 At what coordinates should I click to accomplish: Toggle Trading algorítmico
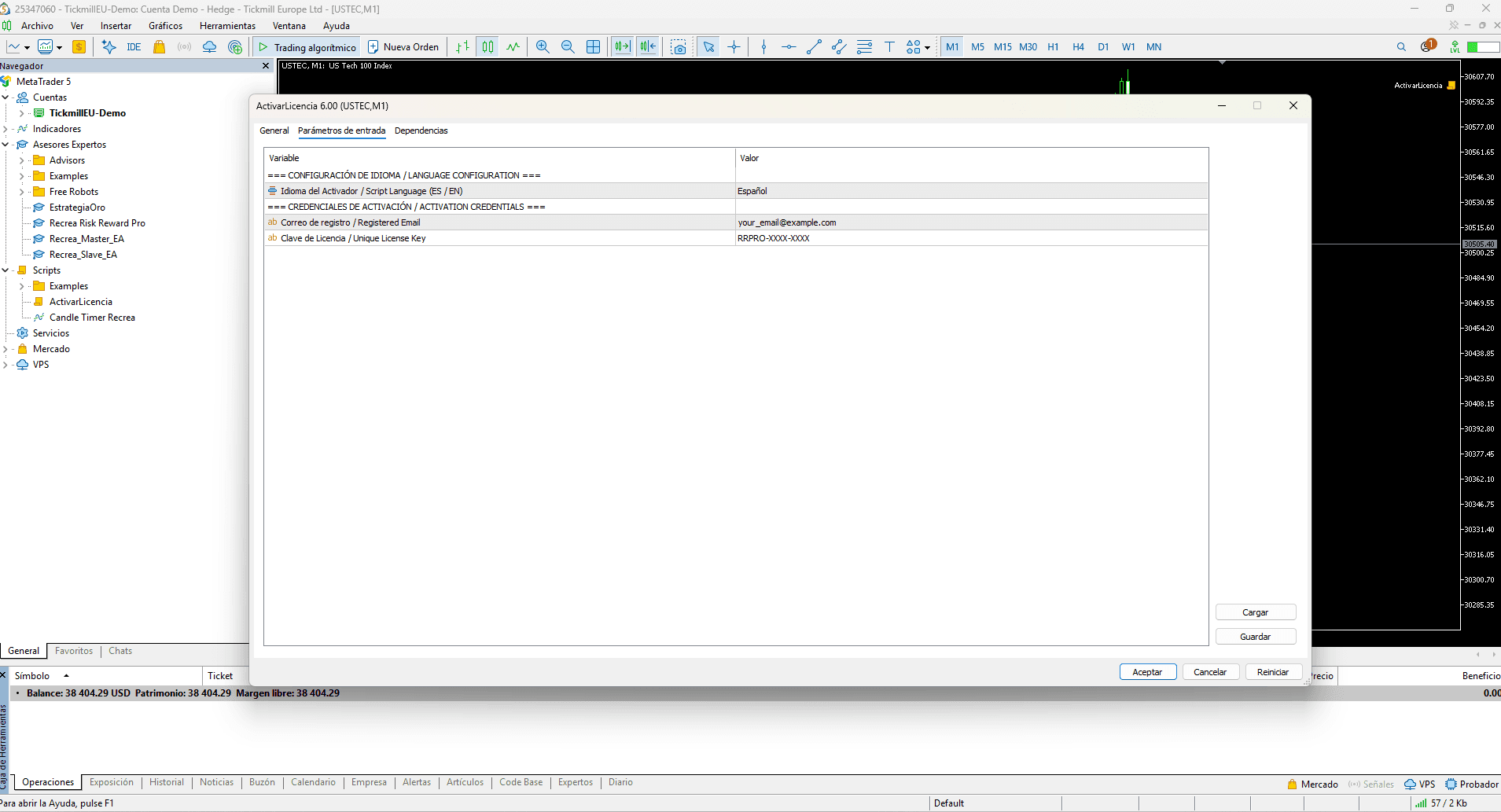pyautogui.click(x=307, y=47)
